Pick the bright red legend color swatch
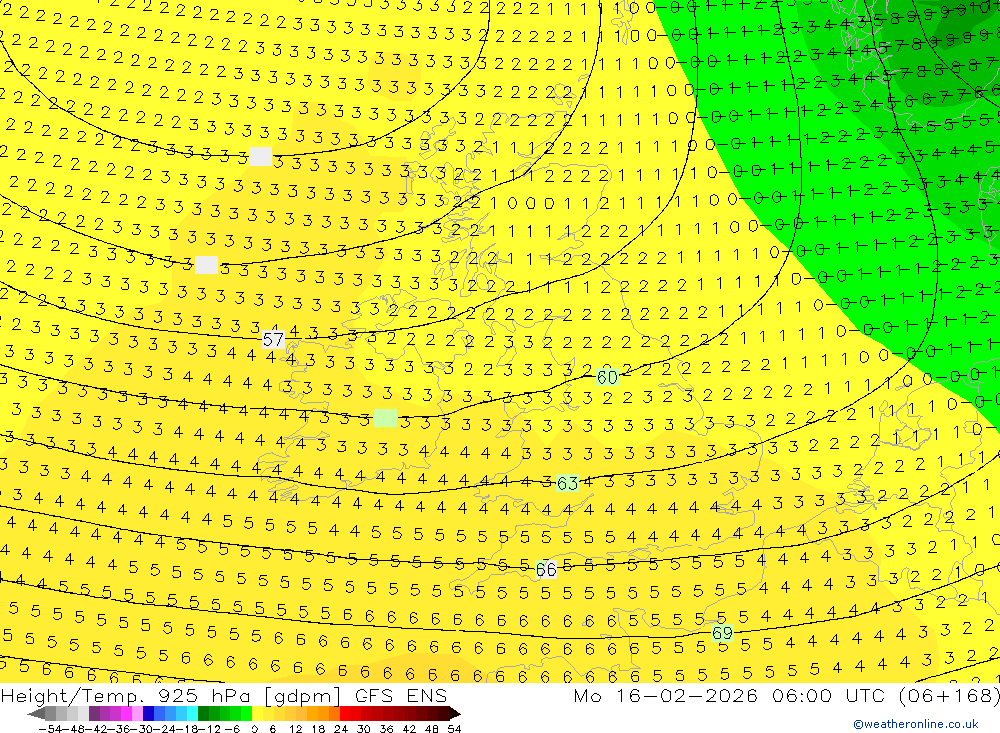The image size is (1000, 733). point(345,713)
